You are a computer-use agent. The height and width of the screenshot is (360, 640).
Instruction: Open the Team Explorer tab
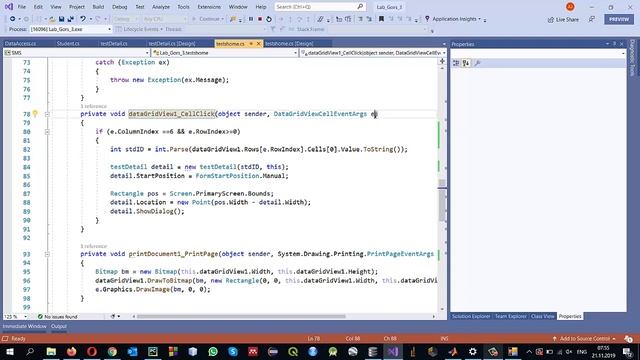pos(511,316)
